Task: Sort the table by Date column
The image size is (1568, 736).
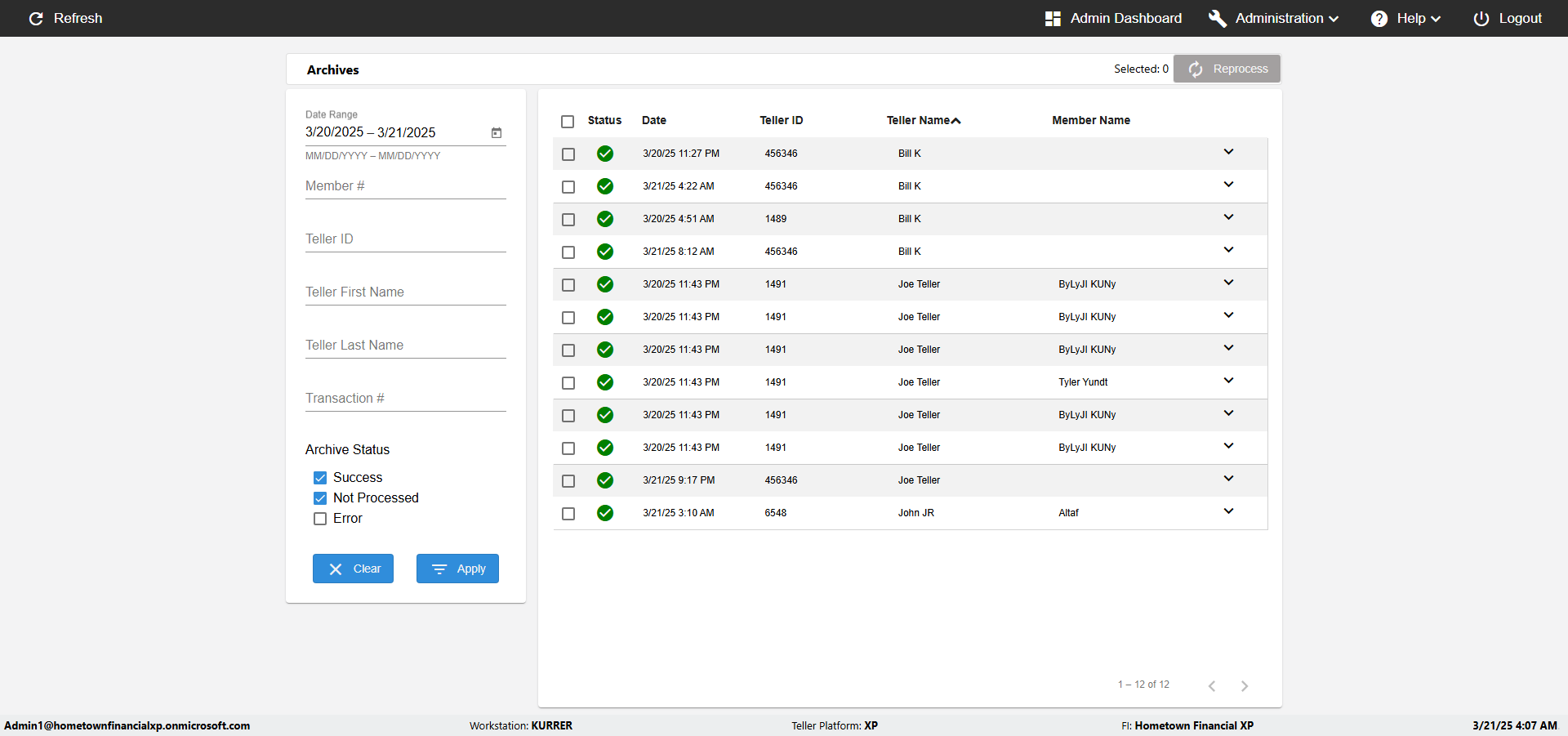Action: tap(653, 120)
